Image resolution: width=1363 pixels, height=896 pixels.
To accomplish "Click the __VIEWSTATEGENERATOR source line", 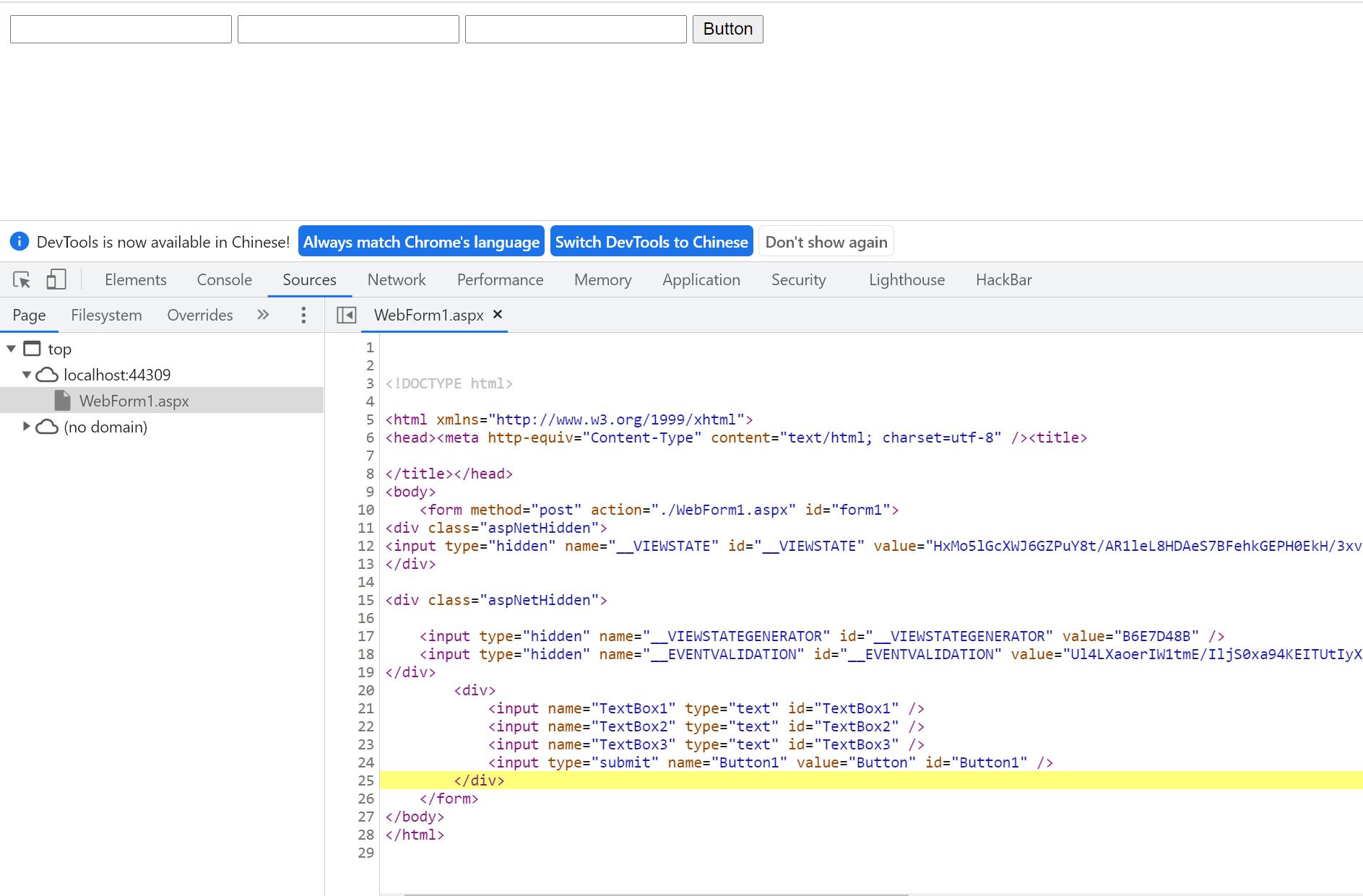I will coord(822,636).
